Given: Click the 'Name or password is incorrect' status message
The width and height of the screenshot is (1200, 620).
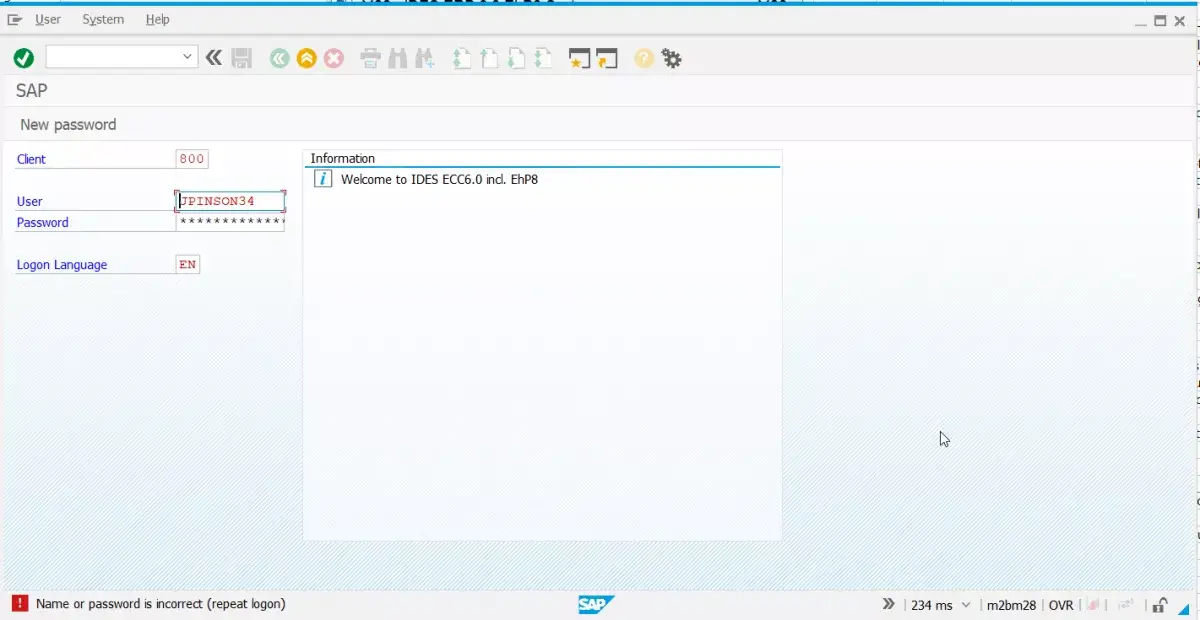Looking at the screenshot, I should coord(161,604).
